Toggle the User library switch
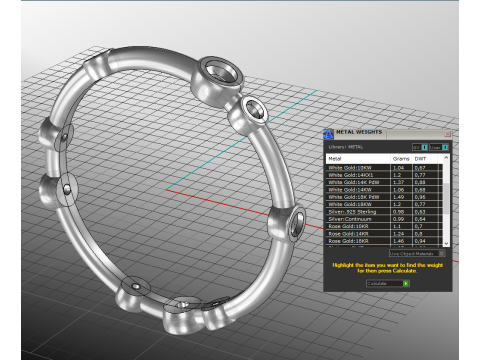 [x=439, y=147]
